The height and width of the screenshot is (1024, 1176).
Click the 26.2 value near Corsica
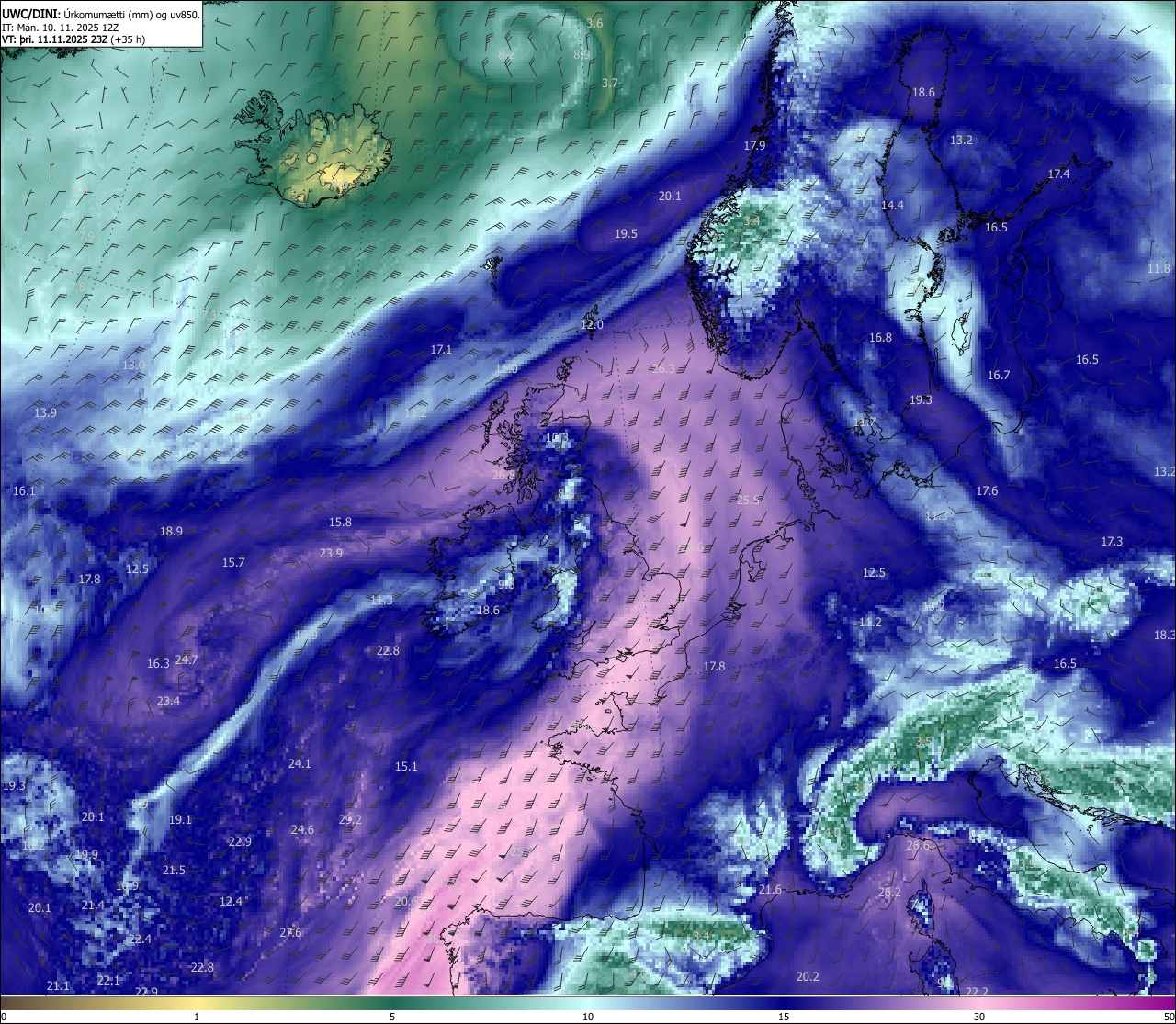point(889,892)
